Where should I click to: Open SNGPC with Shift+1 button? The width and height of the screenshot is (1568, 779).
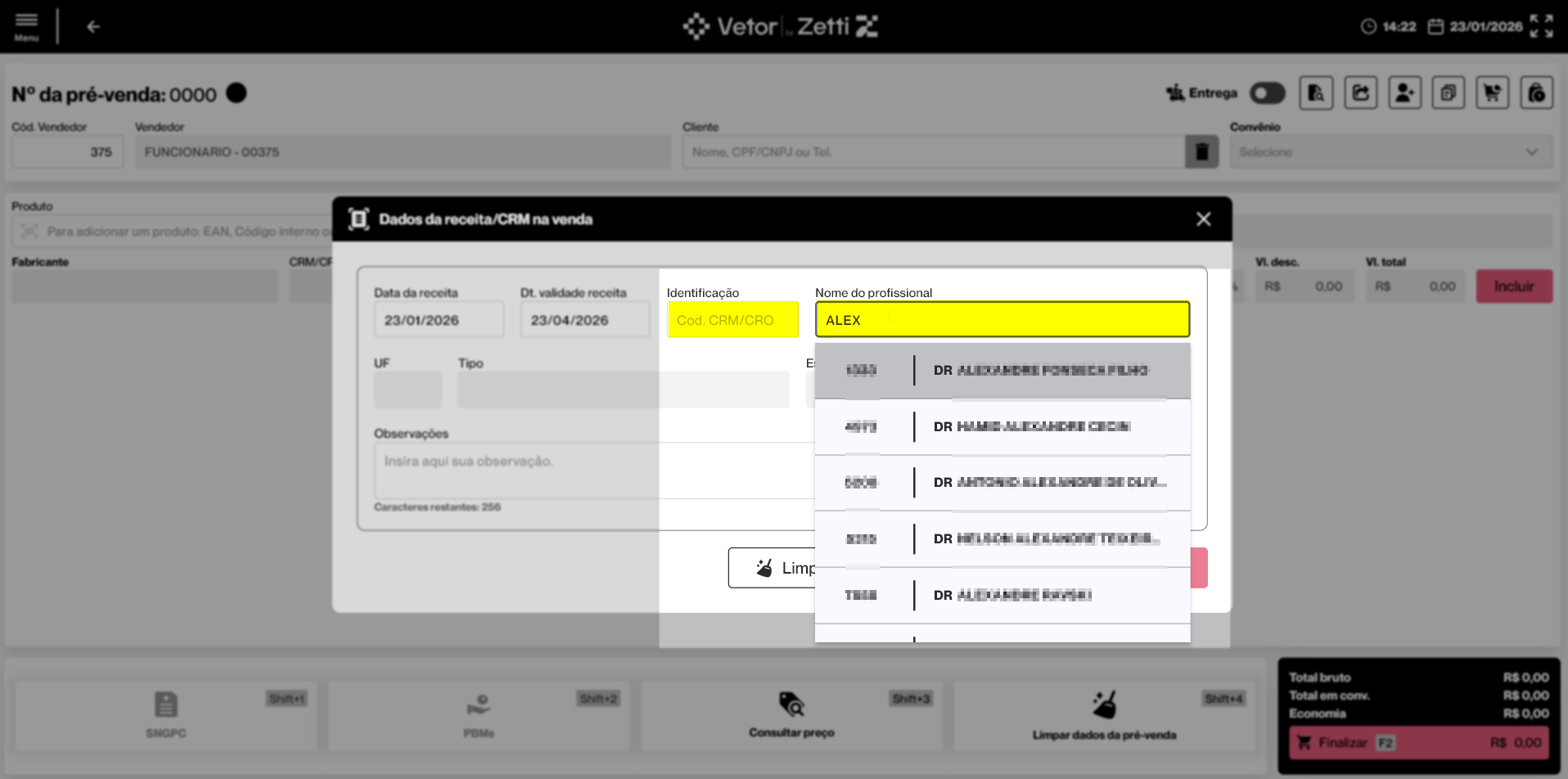(166, 716)
